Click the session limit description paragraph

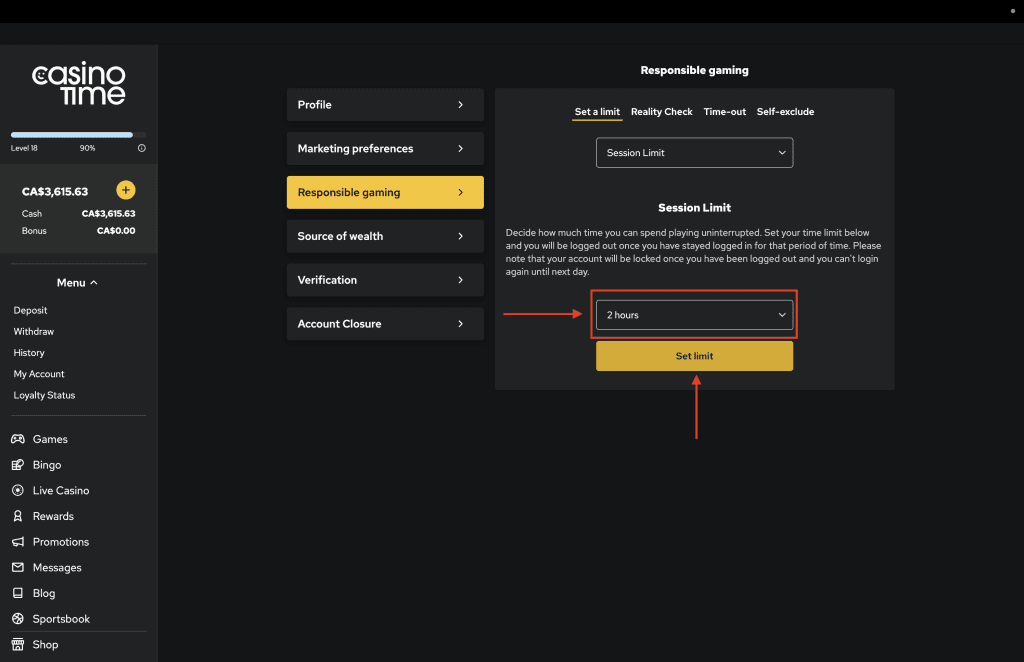(x=693, y=252)
